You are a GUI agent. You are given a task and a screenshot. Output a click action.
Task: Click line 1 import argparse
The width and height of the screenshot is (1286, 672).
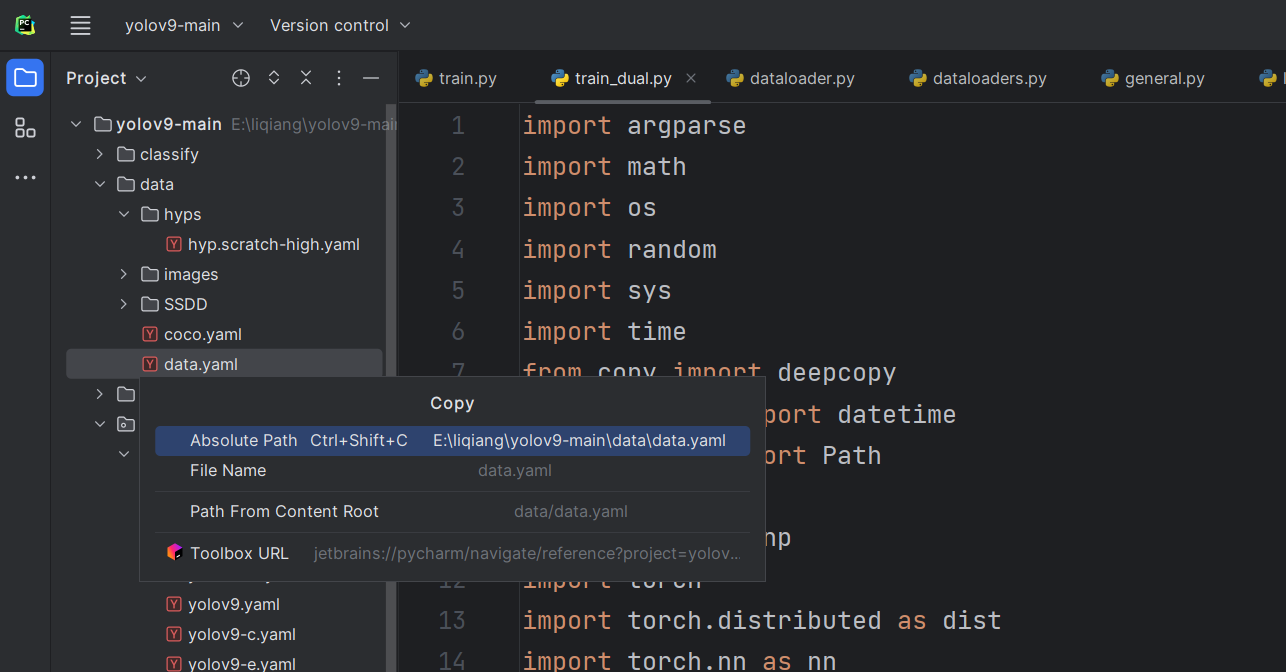coord(634,126)
